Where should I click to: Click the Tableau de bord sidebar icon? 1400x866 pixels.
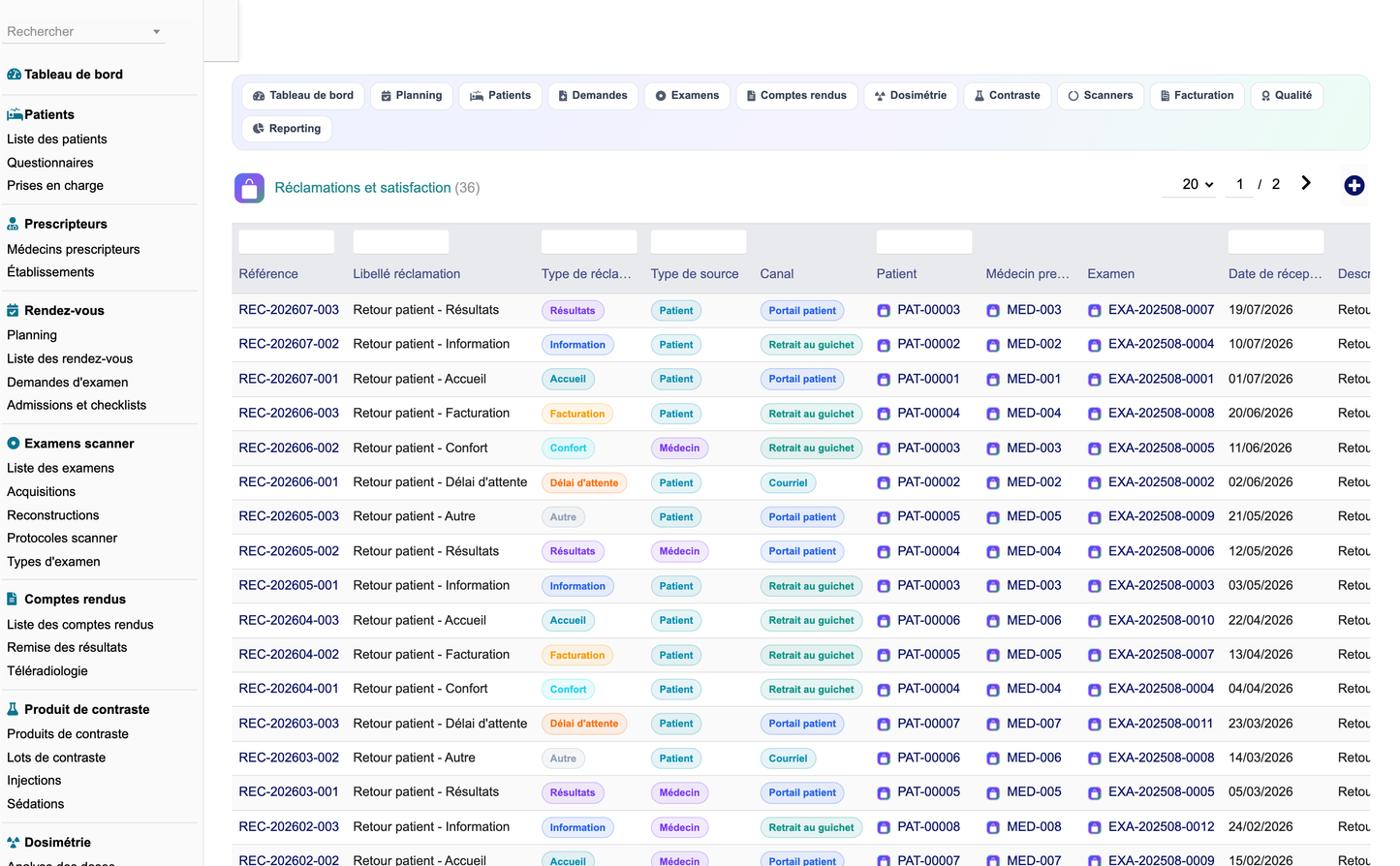coord(14,75)
